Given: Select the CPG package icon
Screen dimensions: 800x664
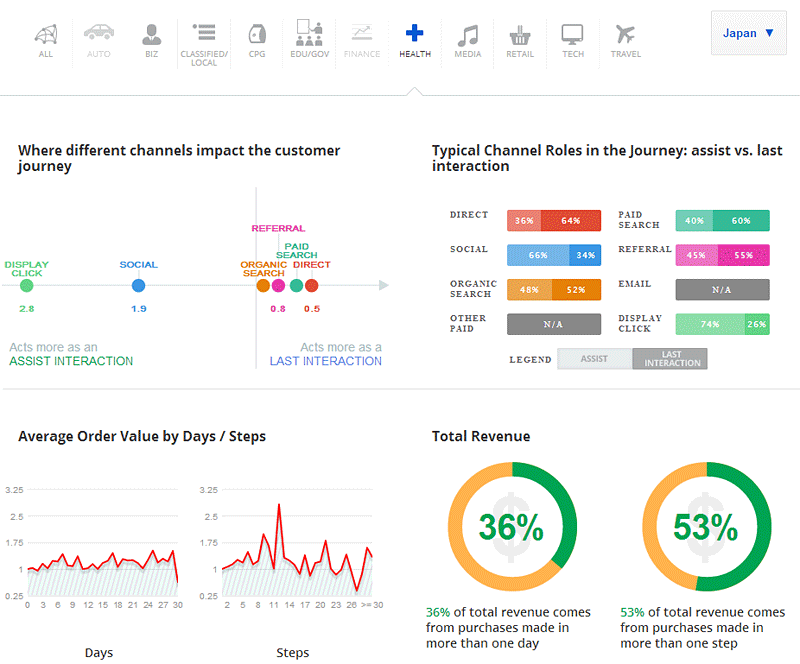Looking at the screenshot, I should tap(257, 34).
